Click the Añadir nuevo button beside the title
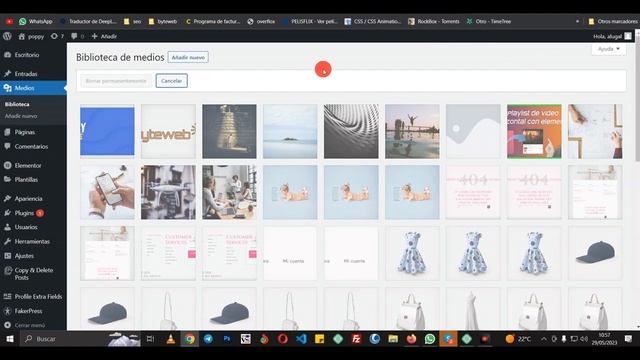Screen dimensions: 640x360 click(188, 58)
